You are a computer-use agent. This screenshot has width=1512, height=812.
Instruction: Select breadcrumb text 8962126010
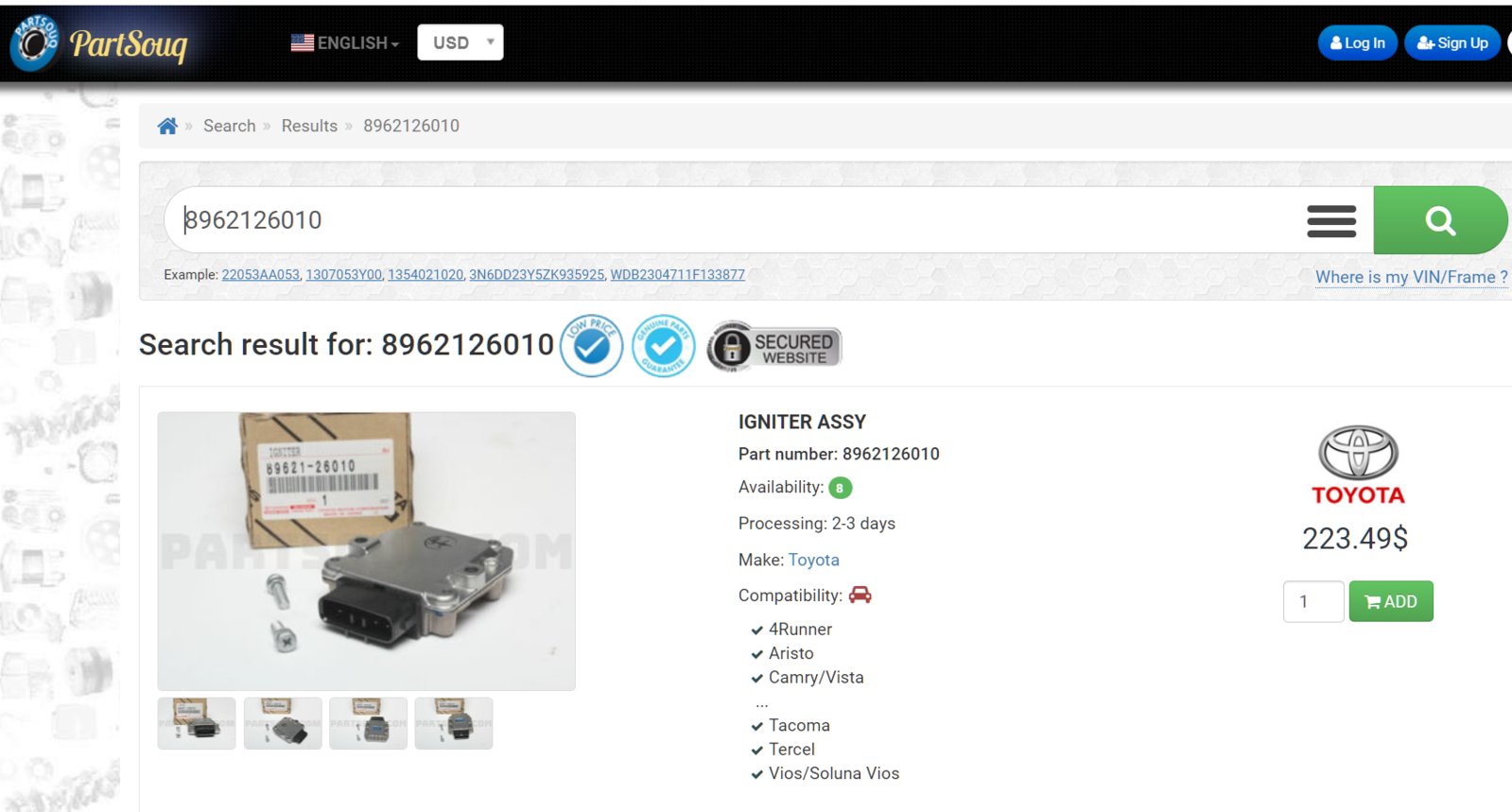(x=411, y=126)
